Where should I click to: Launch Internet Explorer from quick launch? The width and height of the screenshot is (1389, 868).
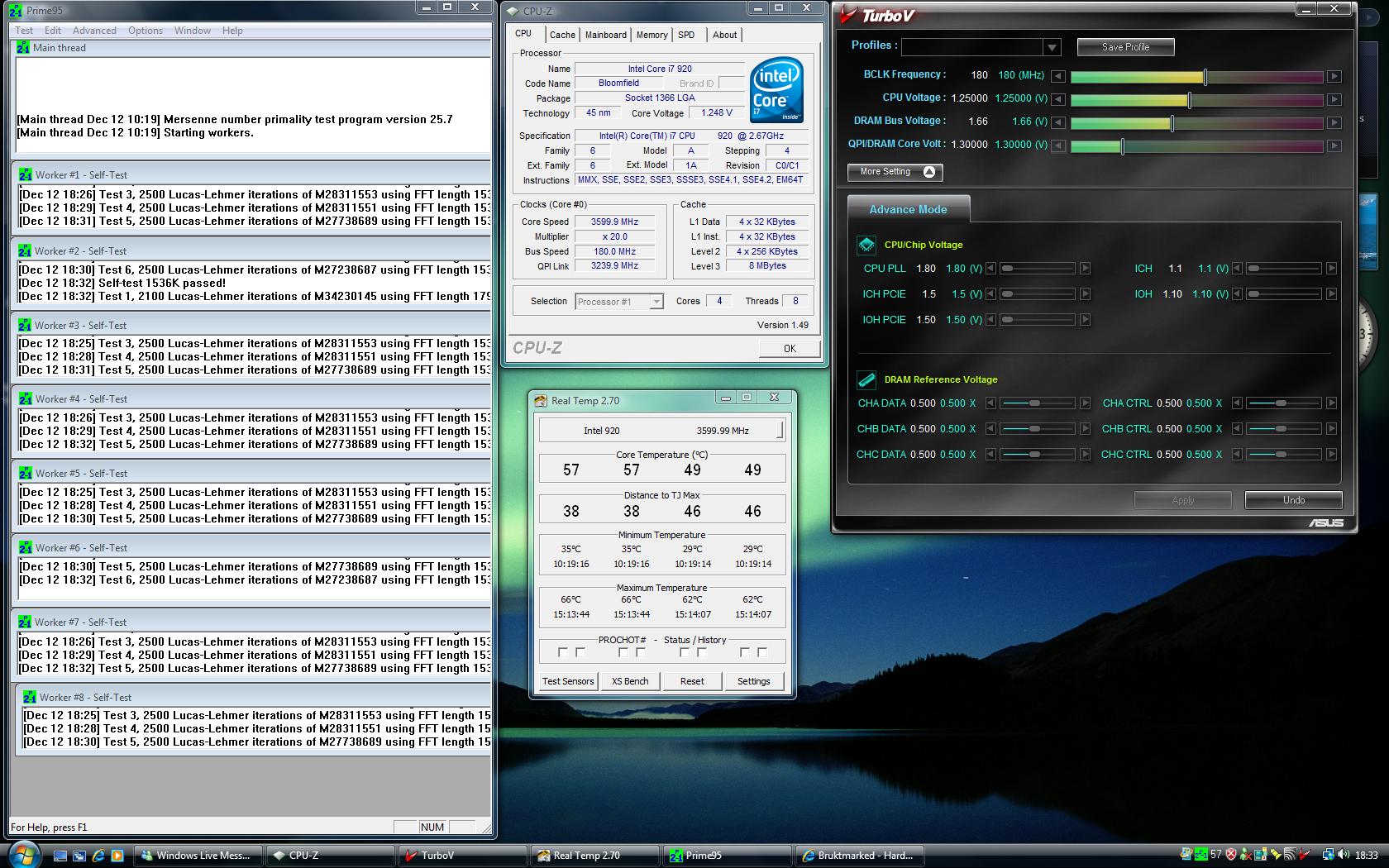(98, 856)
